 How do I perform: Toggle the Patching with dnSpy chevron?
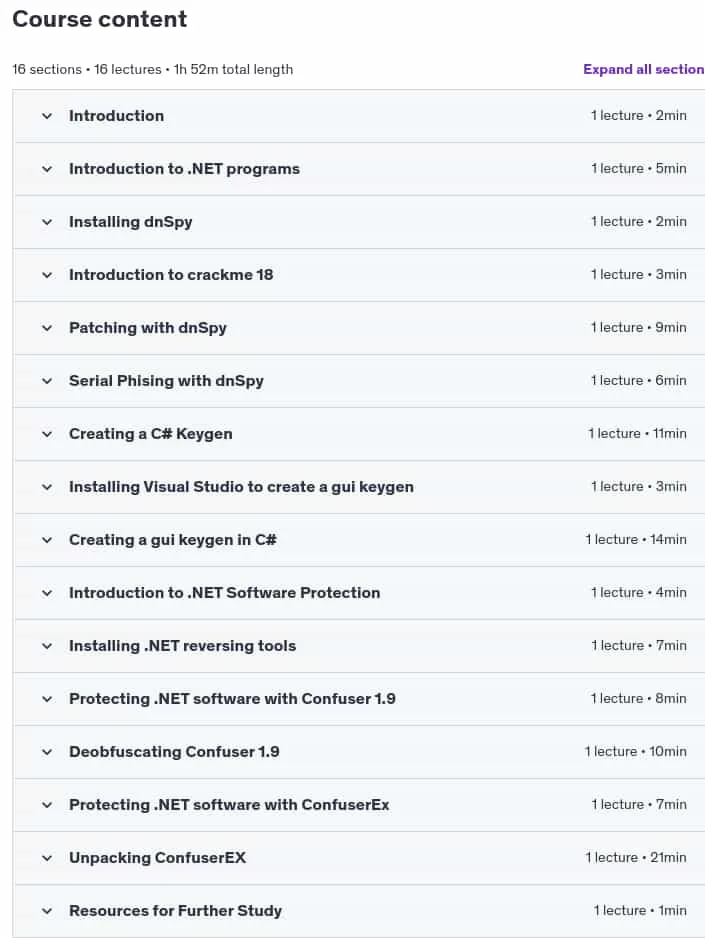(47, 328)
